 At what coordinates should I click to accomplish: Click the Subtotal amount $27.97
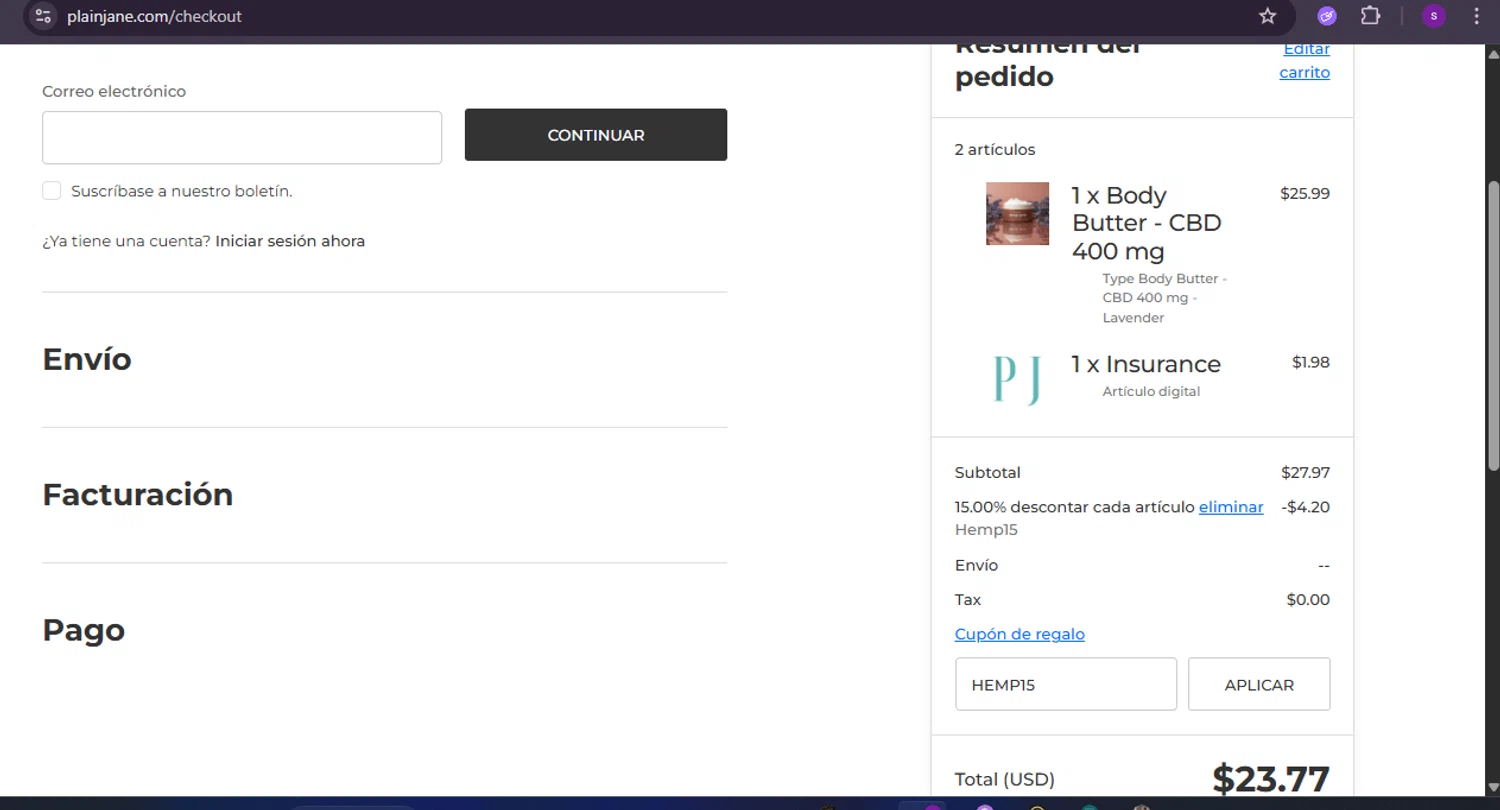1305,472
